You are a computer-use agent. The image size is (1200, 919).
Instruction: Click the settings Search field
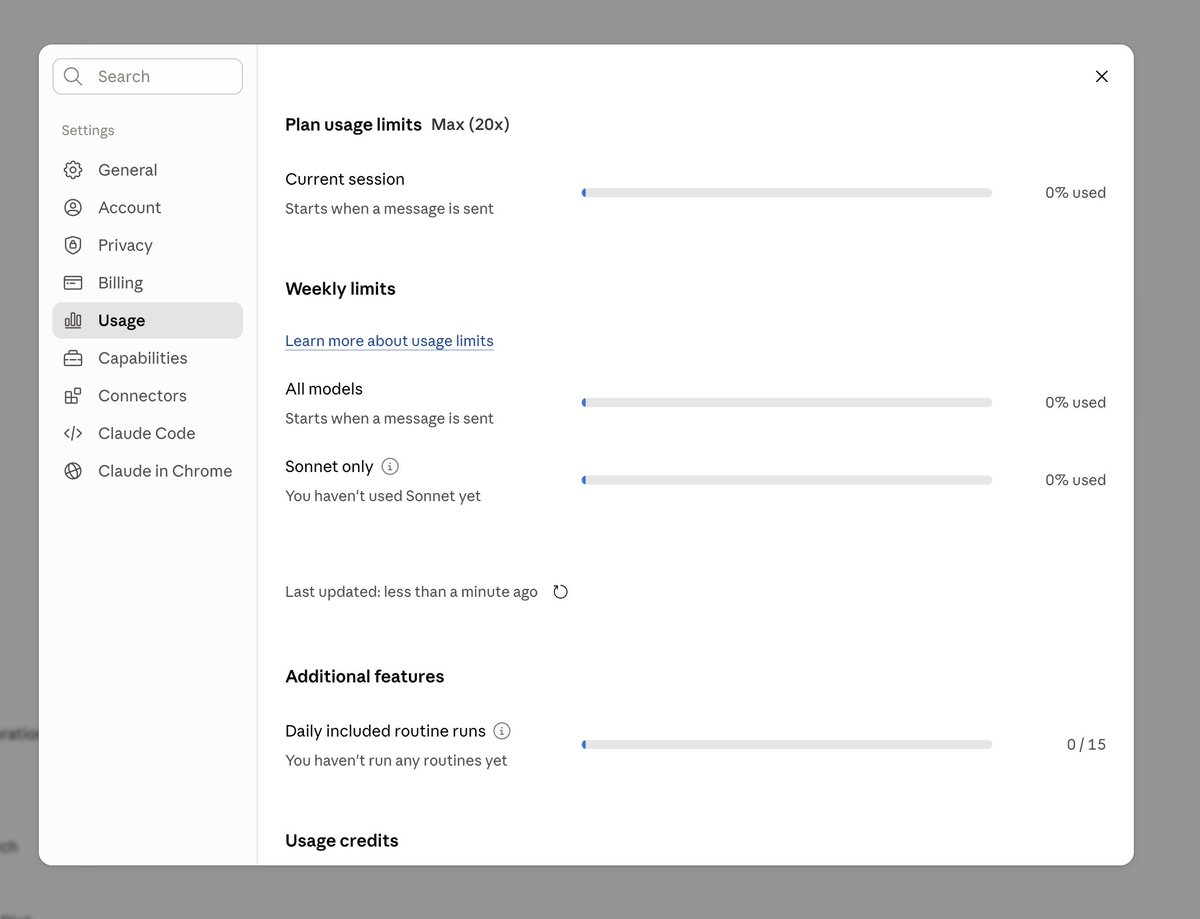pyautogui.click(x=148, y=76)
